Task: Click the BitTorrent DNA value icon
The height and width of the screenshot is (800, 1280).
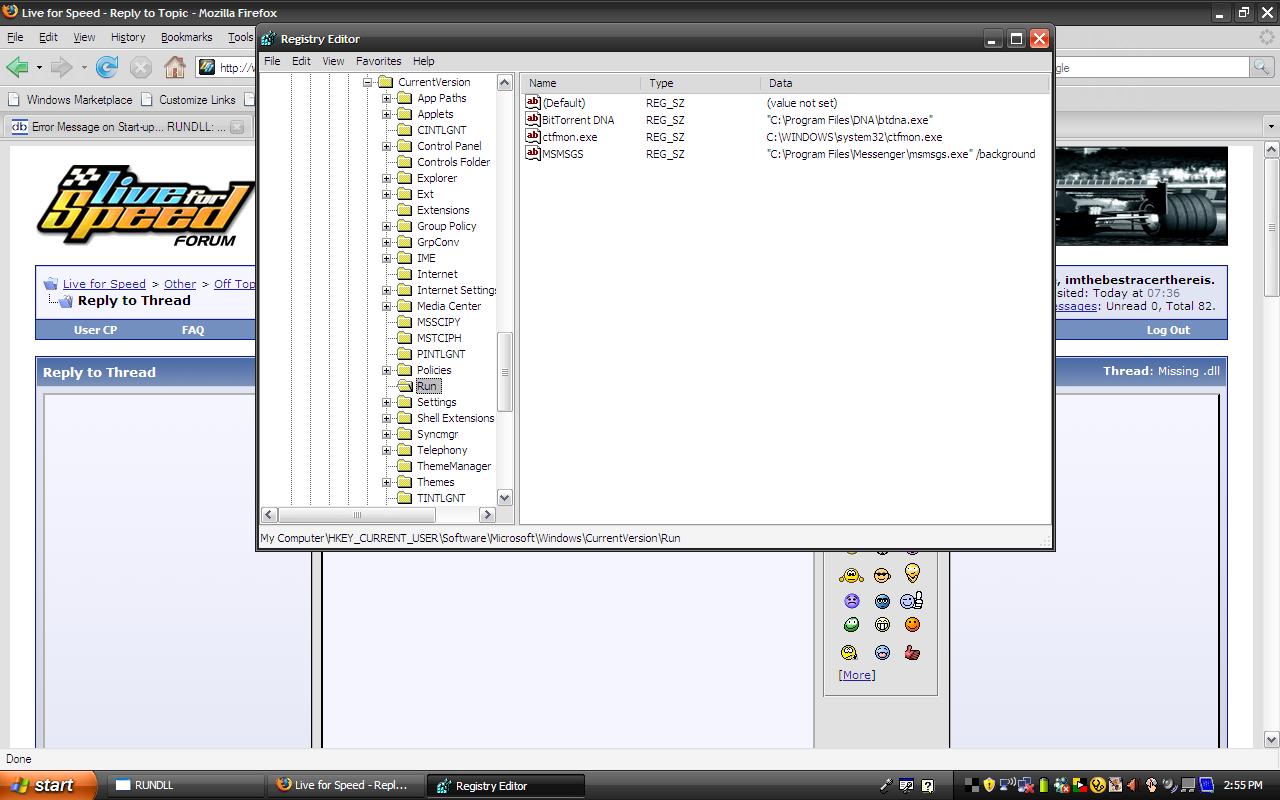Action: (x=533, y=119)
